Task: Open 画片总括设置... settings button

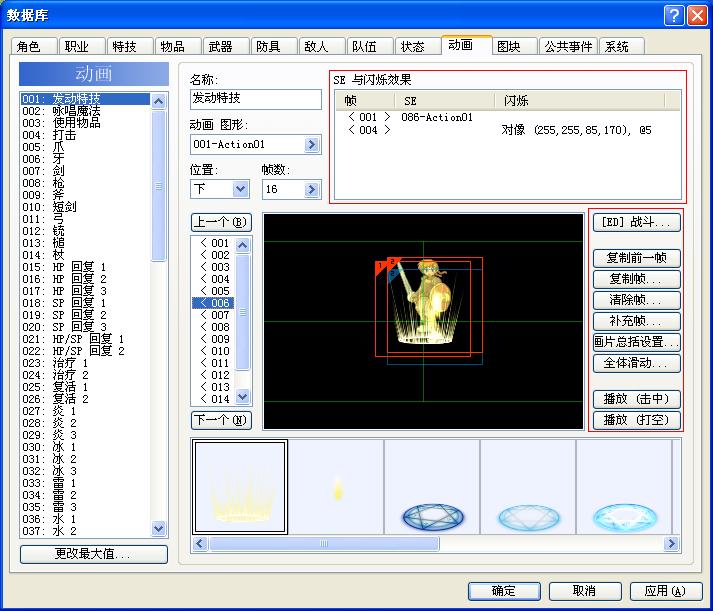Action: click(637, 342)
